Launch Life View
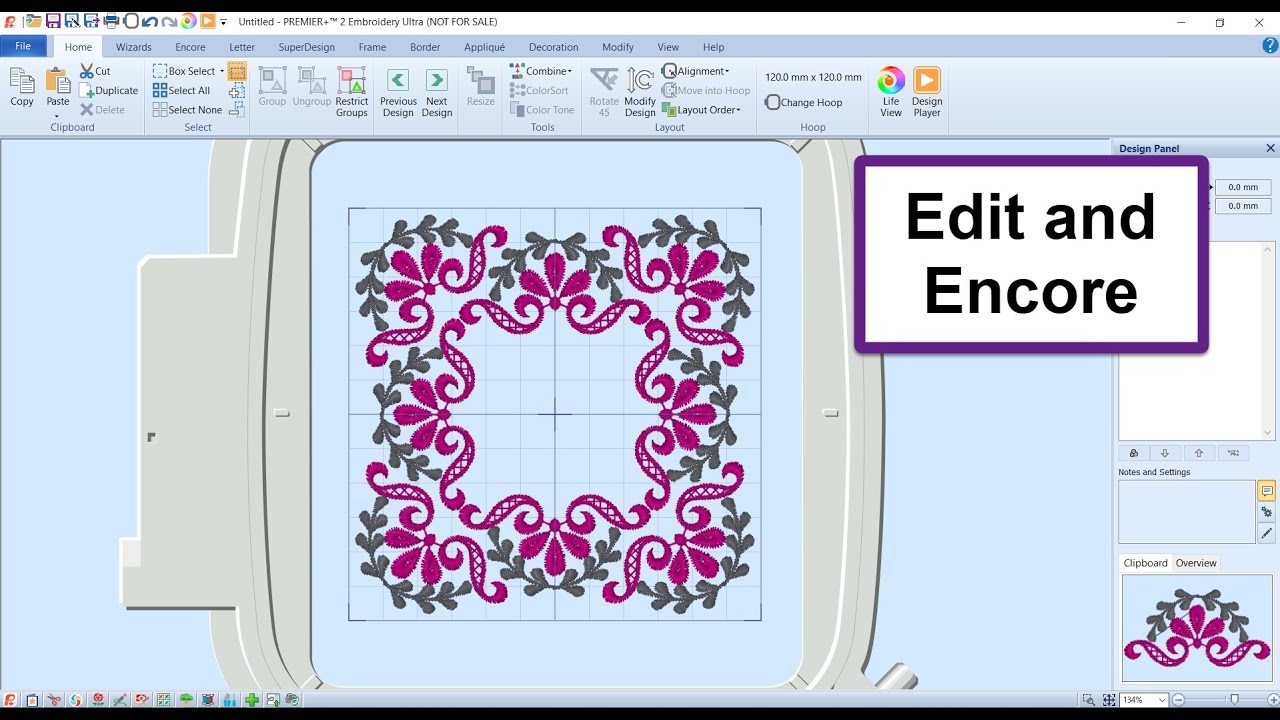 point(891,93)
